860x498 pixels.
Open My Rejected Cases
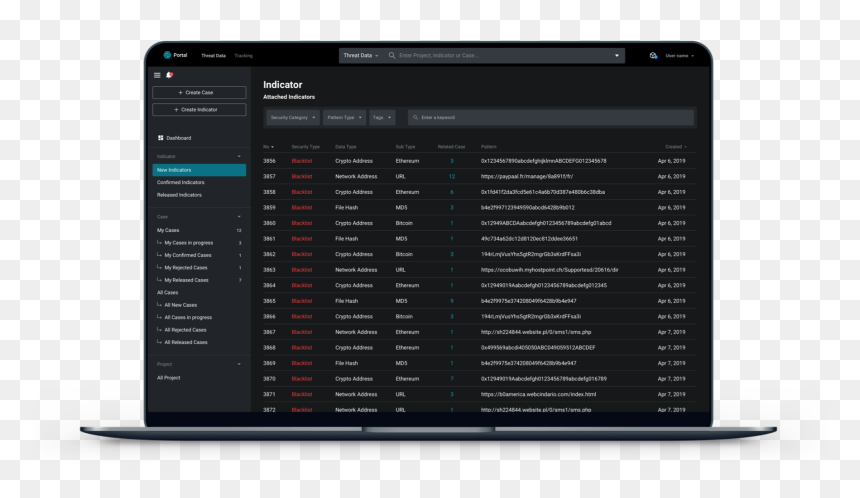pyautogui.click(x=186, y=268)
